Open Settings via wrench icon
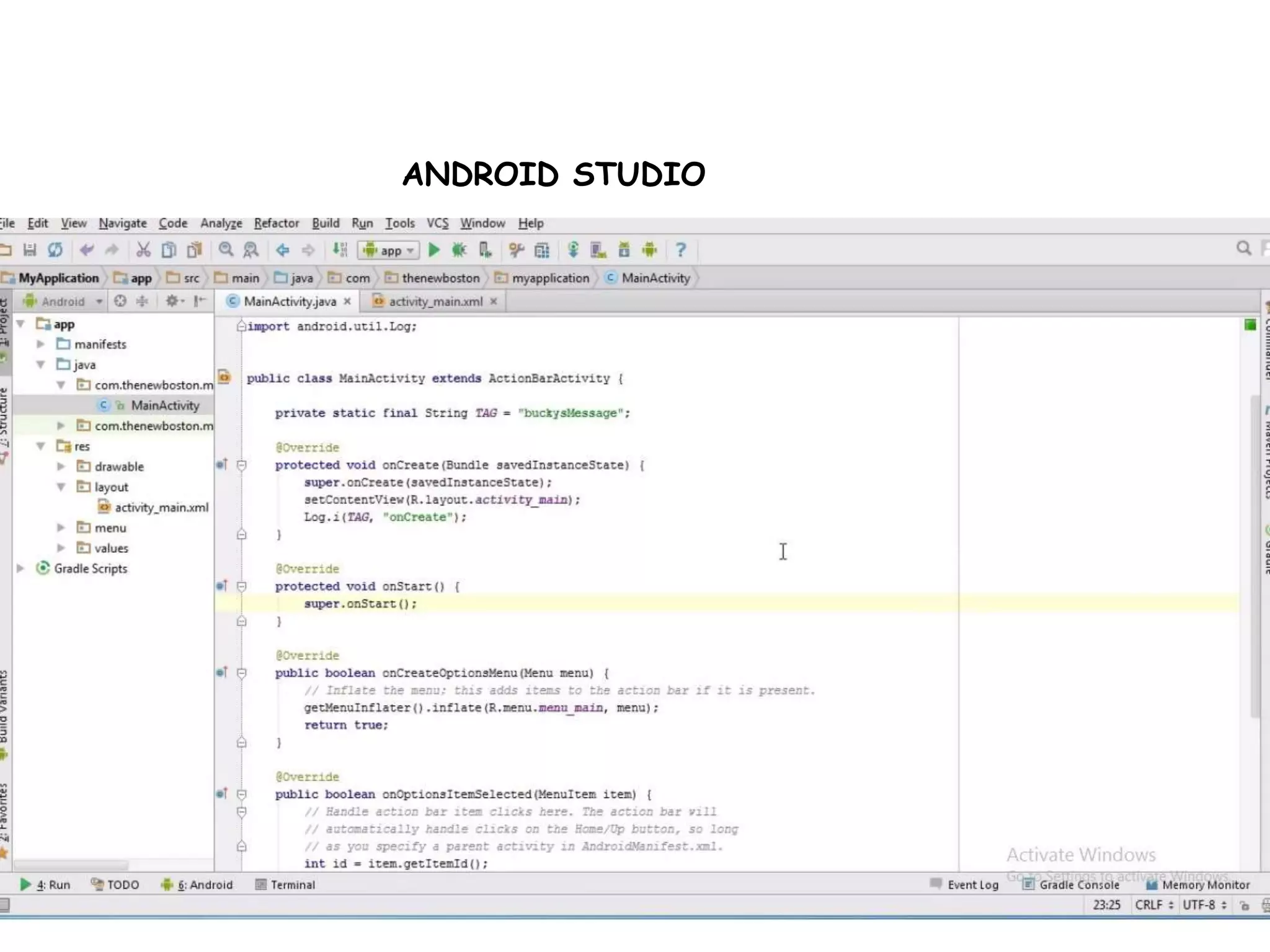This screenshot has width=1270, height=952. [x=516, y=250]
